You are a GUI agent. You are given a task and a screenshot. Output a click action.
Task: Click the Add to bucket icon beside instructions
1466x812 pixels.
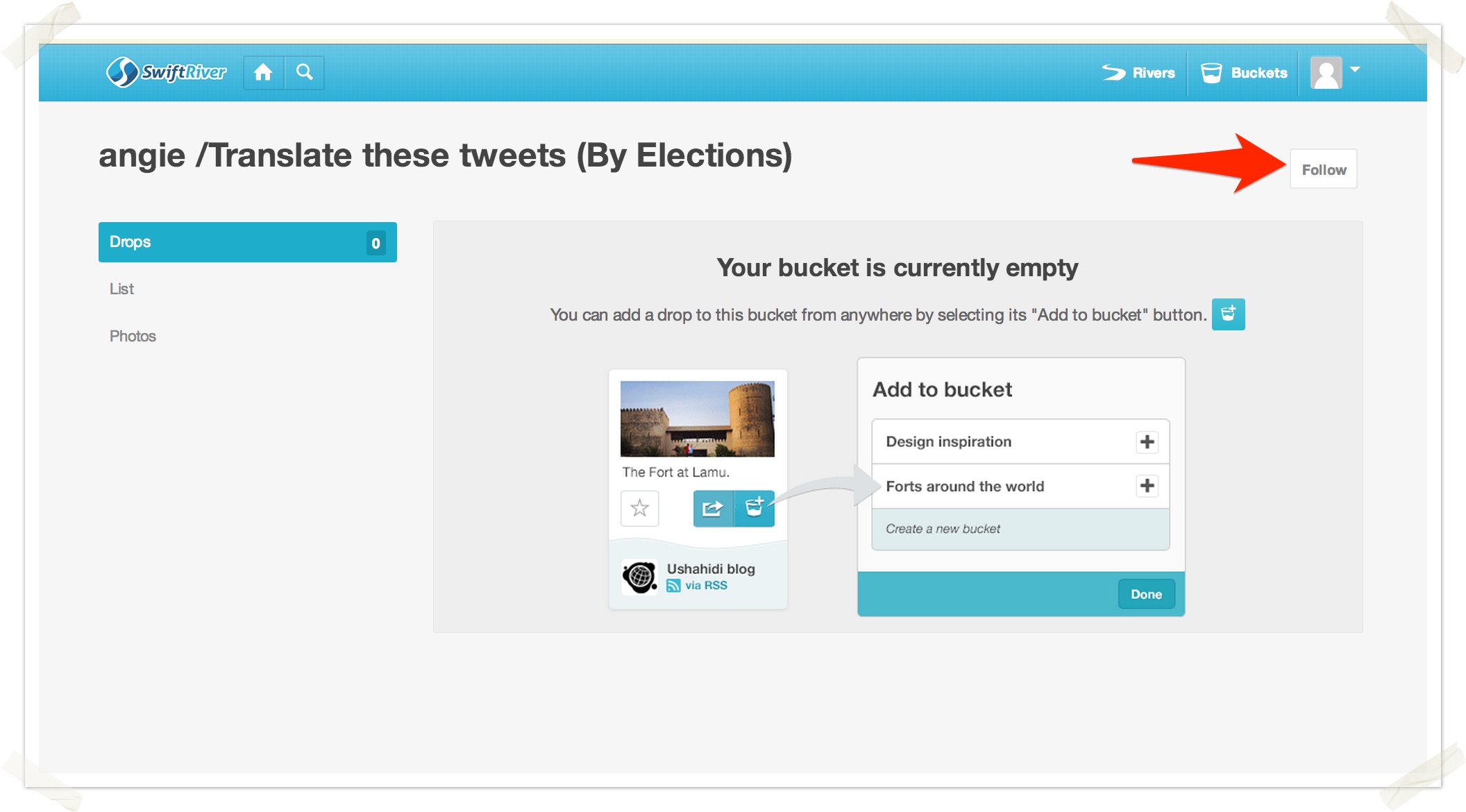(1228, 314)
